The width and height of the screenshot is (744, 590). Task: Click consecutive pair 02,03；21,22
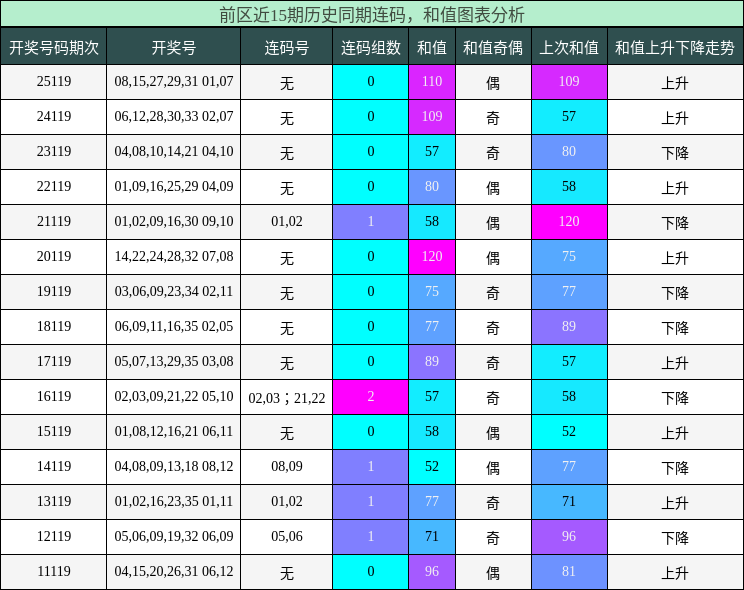click(287, 397)
